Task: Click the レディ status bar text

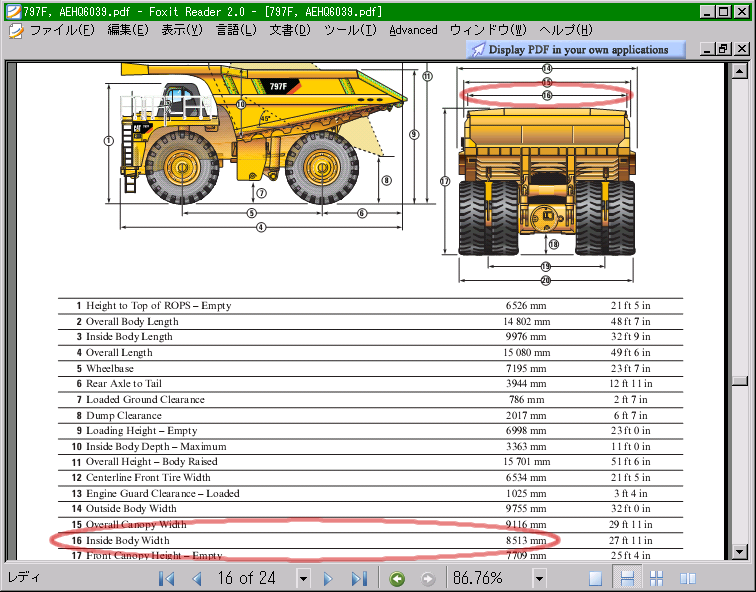Action: 24,577
